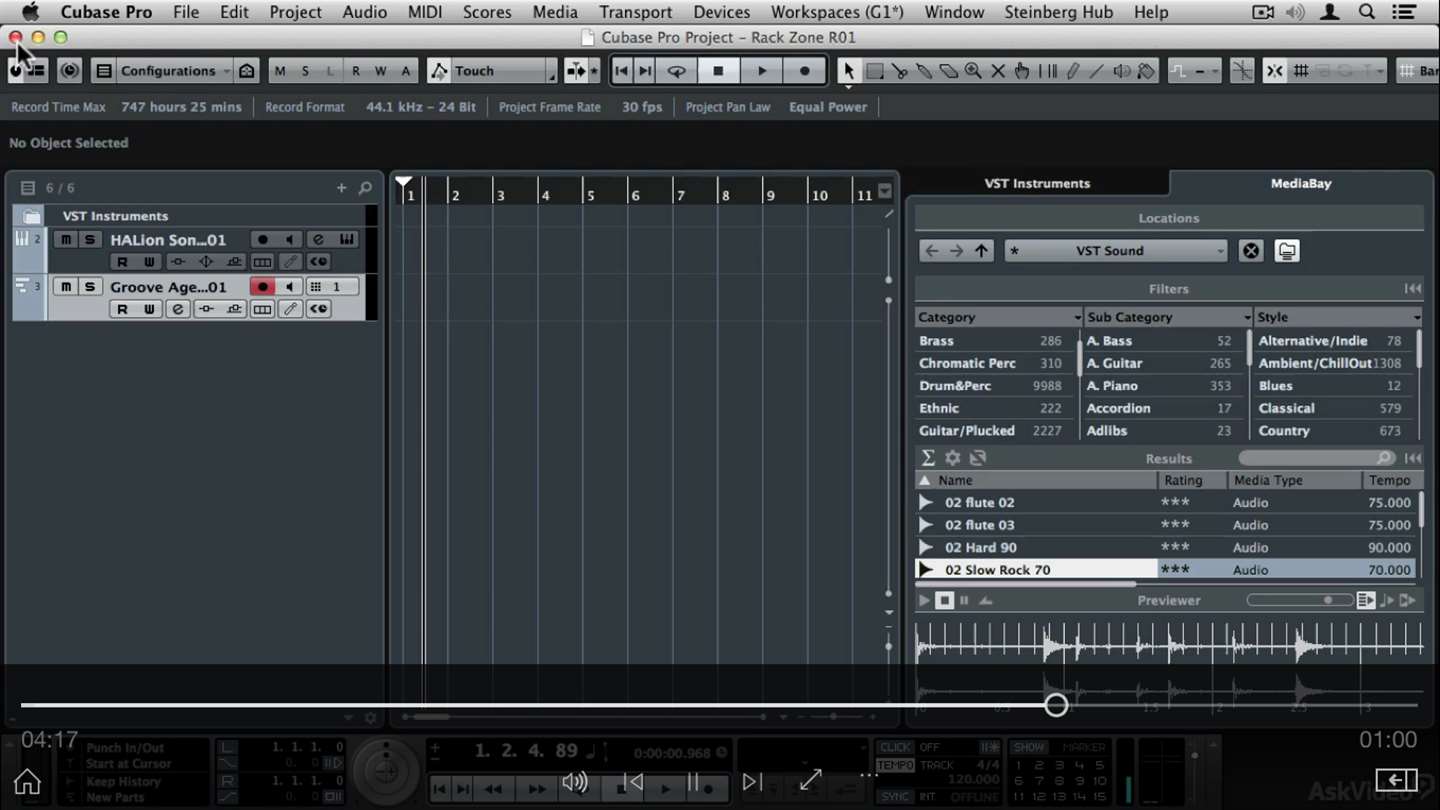
Task: Open the Results gear settings icon
Action: coord(952,458)
